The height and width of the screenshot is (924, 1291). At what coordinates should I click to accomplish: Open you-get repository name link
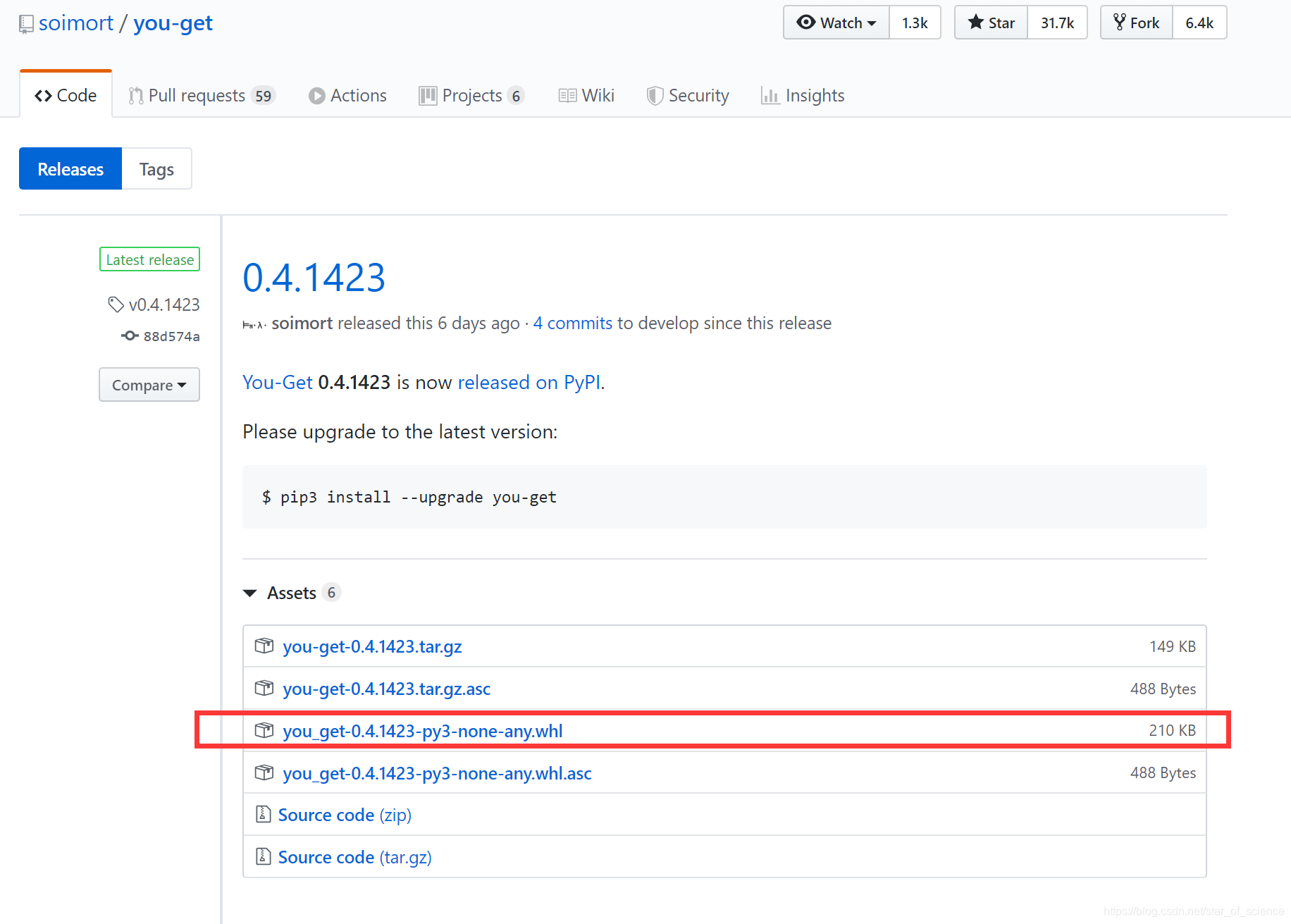173,23
